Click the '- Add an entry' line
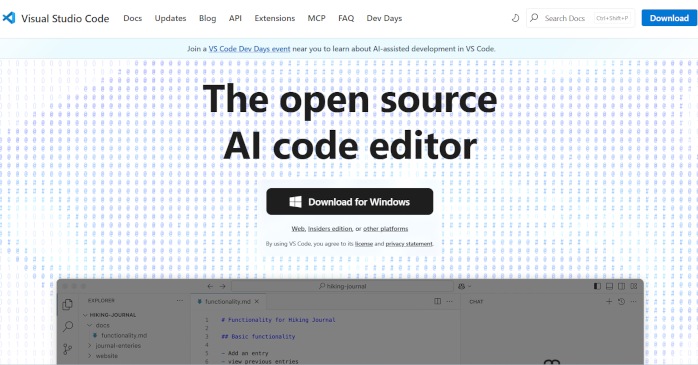Viewport: 698px width, 365px height. tap(245, 353)
